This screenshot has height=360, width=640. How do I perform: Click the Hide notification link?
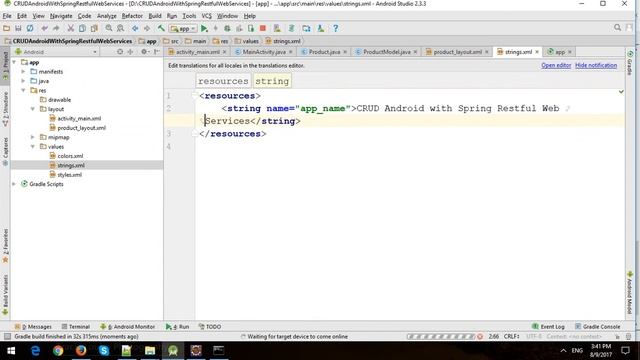point(596,65)
